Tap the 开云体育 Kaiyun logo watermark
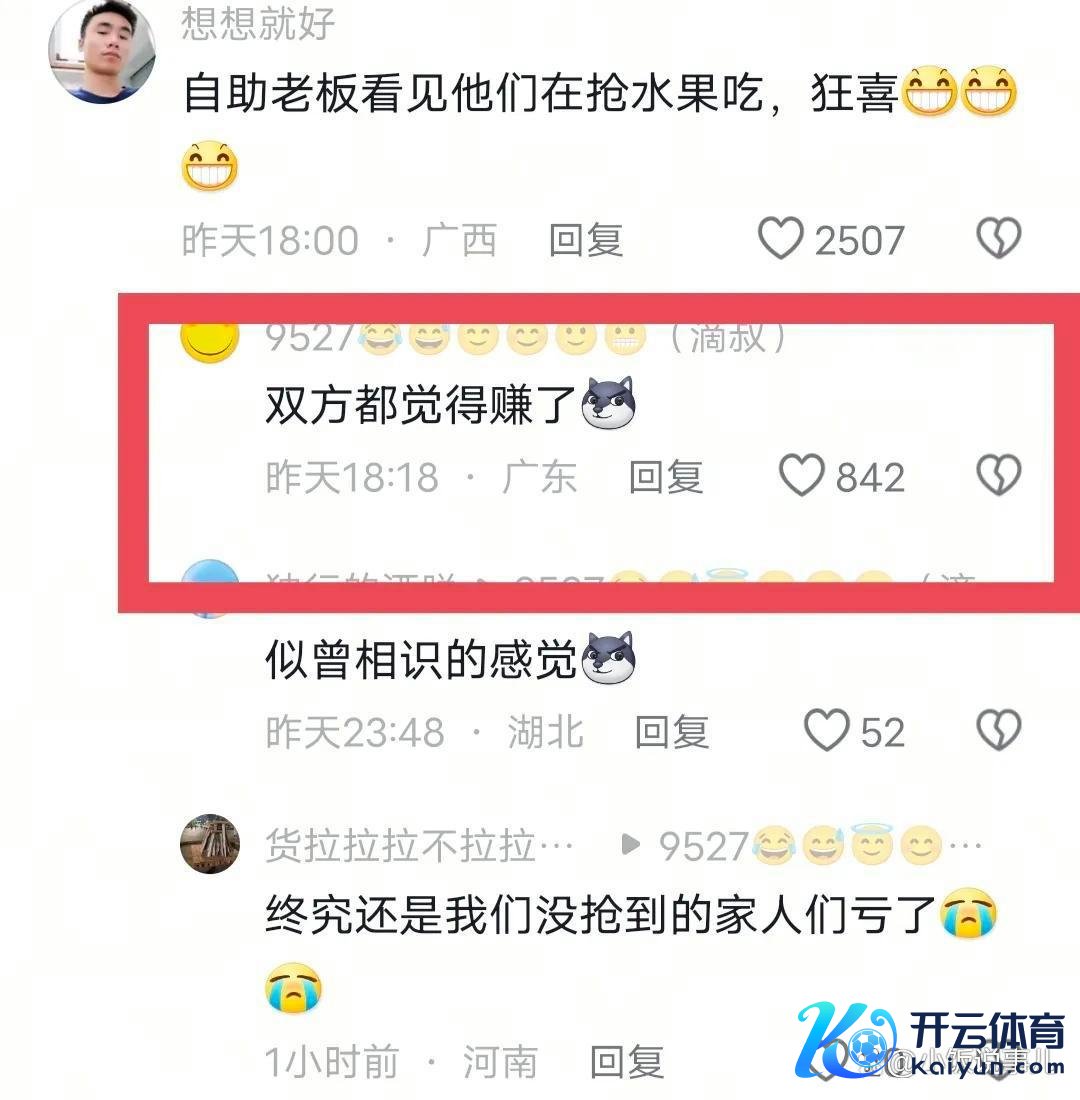 pos(931,1040)
